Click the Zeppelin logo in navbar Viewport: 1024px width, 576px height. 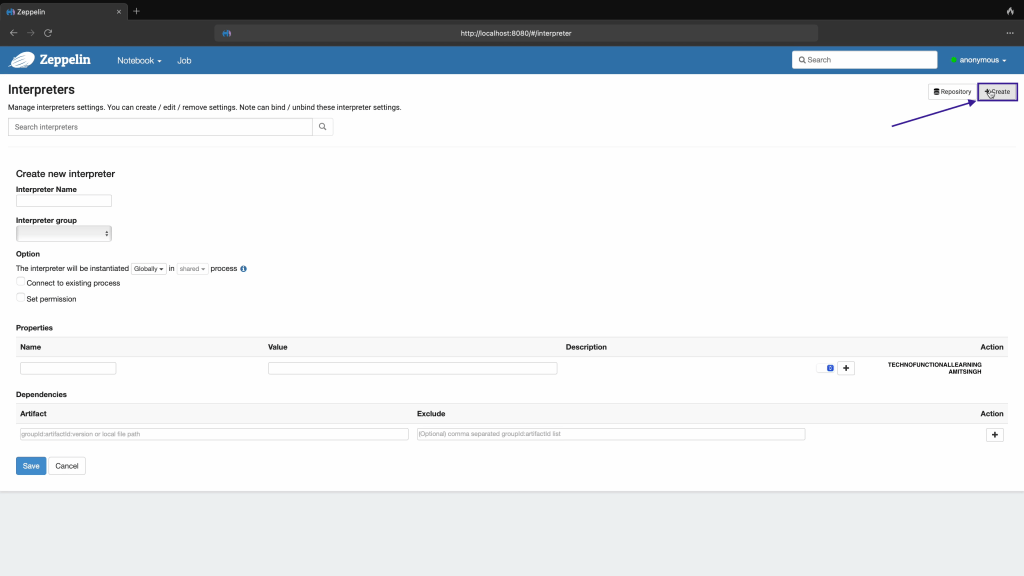(51, 60)
